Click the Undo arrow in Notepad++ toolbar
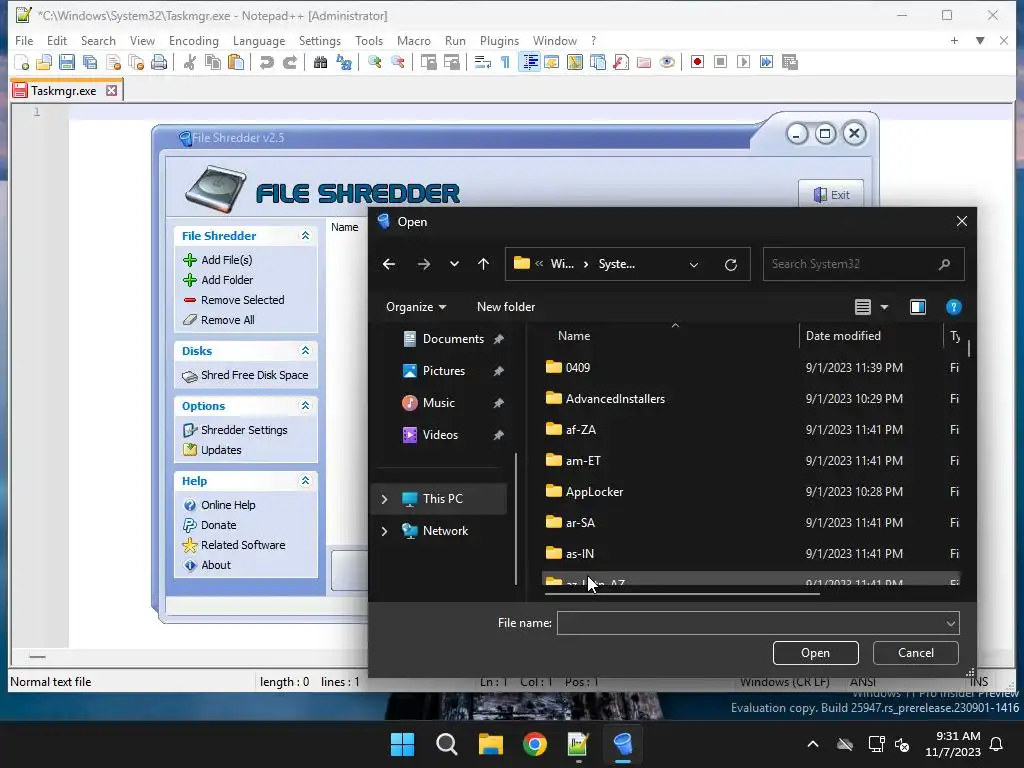 266,62
